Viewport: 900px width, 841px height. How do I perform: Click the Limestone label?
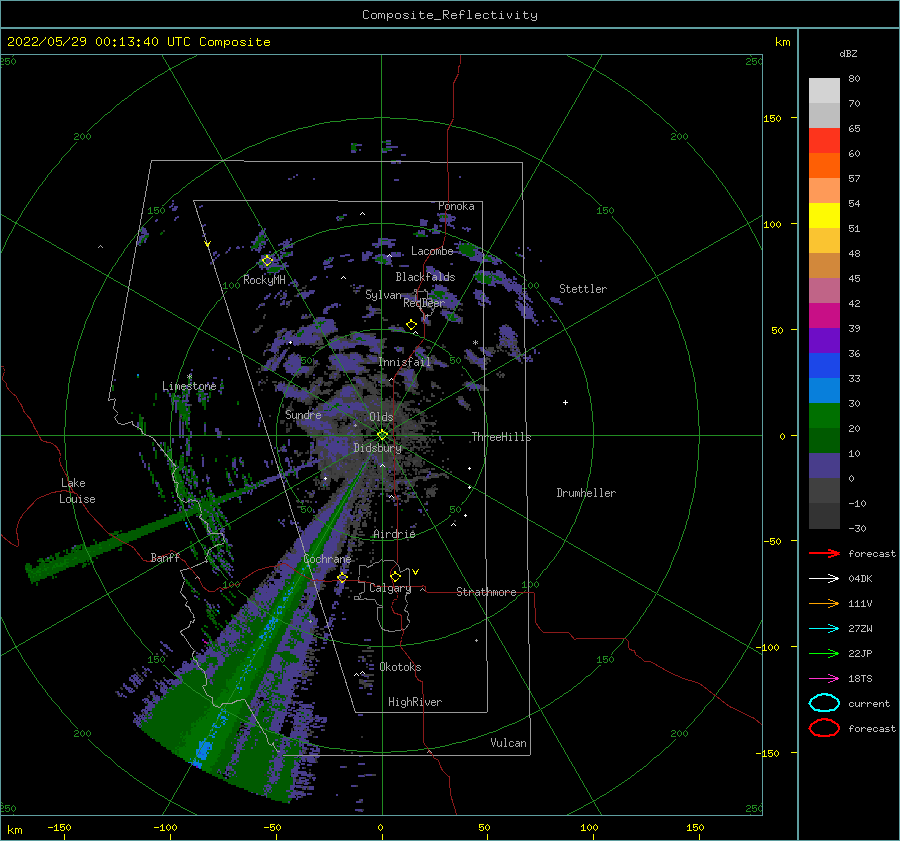tap(189, 386)
